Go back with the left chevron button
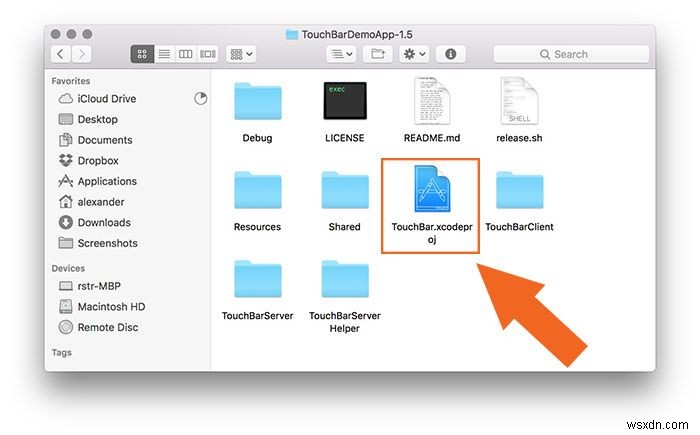Screen dimensions: 700x435 (61, 54)
